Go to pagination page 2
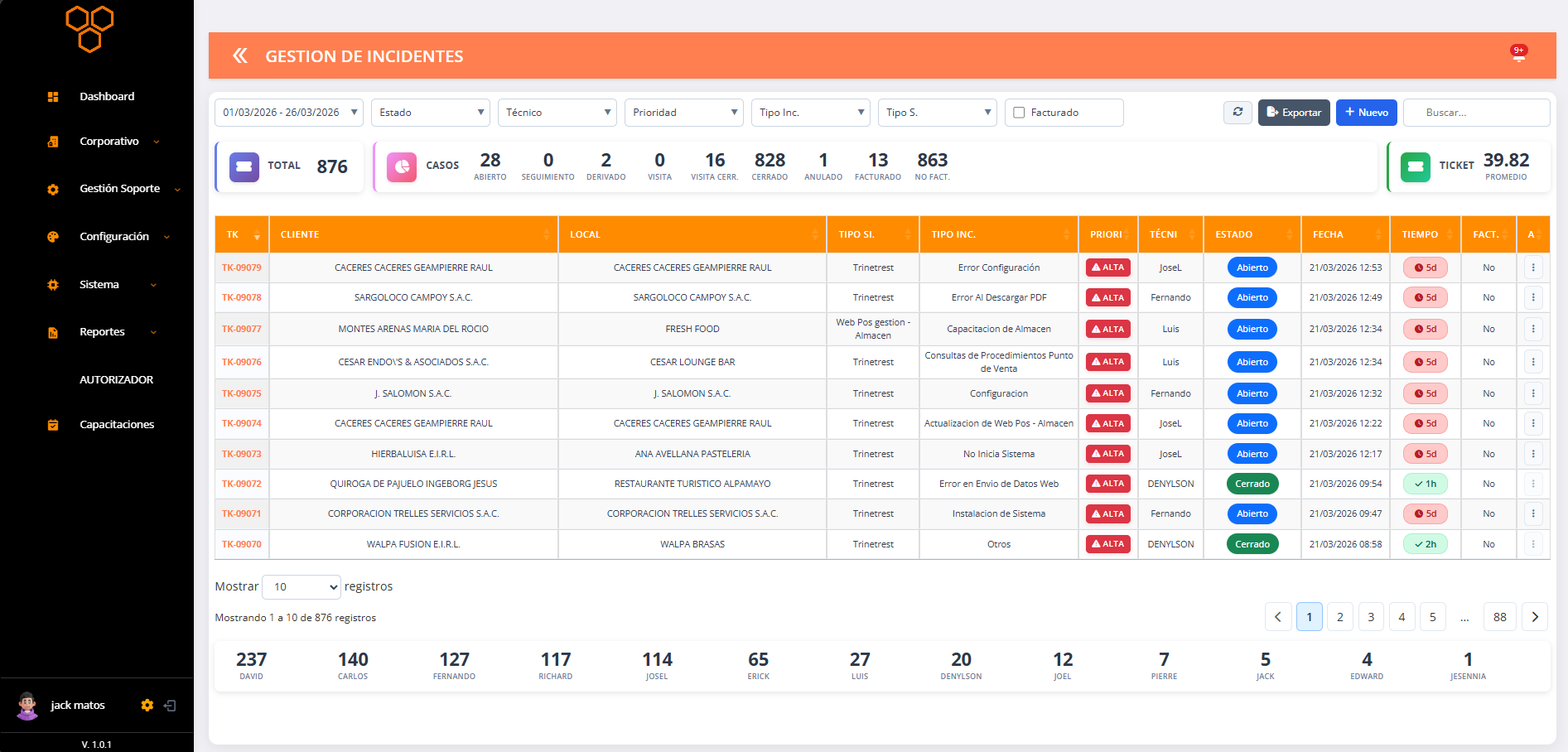 tap(1340, 617)
